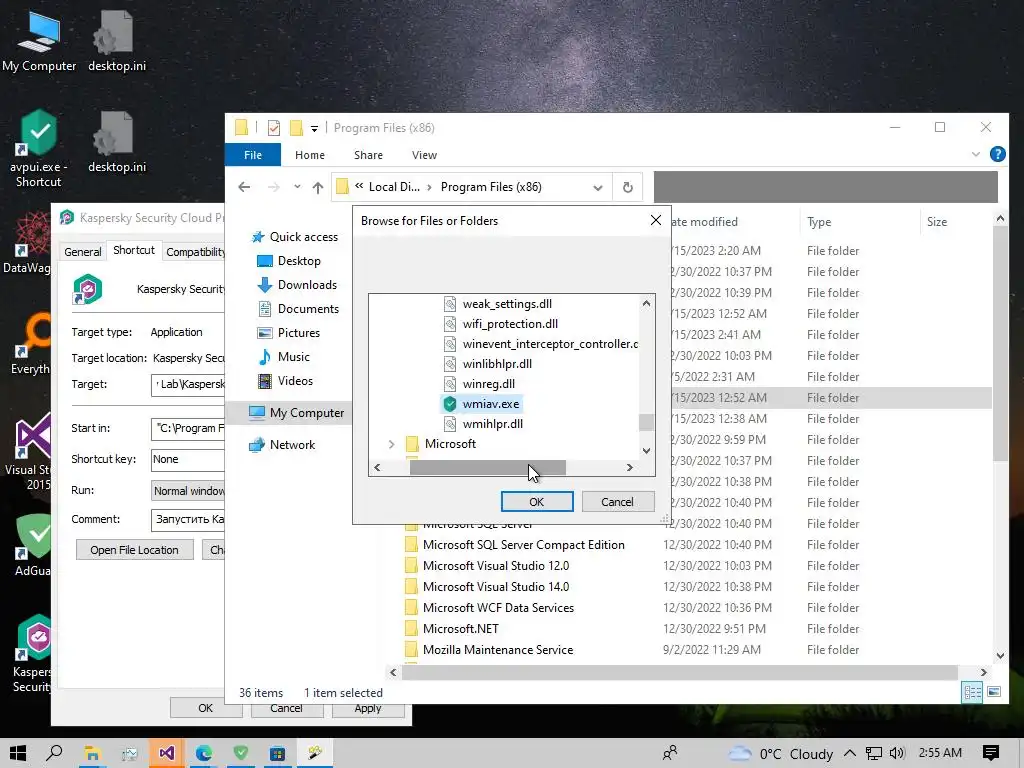The width and height of the screenshot is (1024, 768).
Task: Click the browse tree scroll down arrow
Action: 647,451
